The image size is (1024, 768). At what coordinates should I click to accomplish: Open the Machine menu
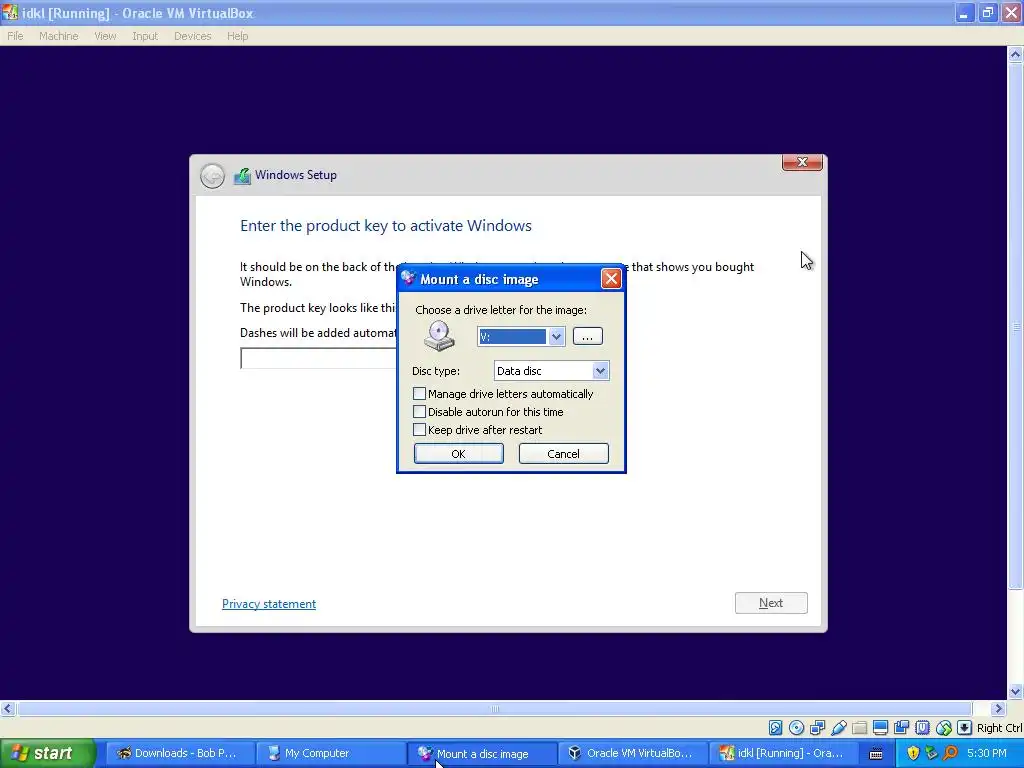pos(58,36)
